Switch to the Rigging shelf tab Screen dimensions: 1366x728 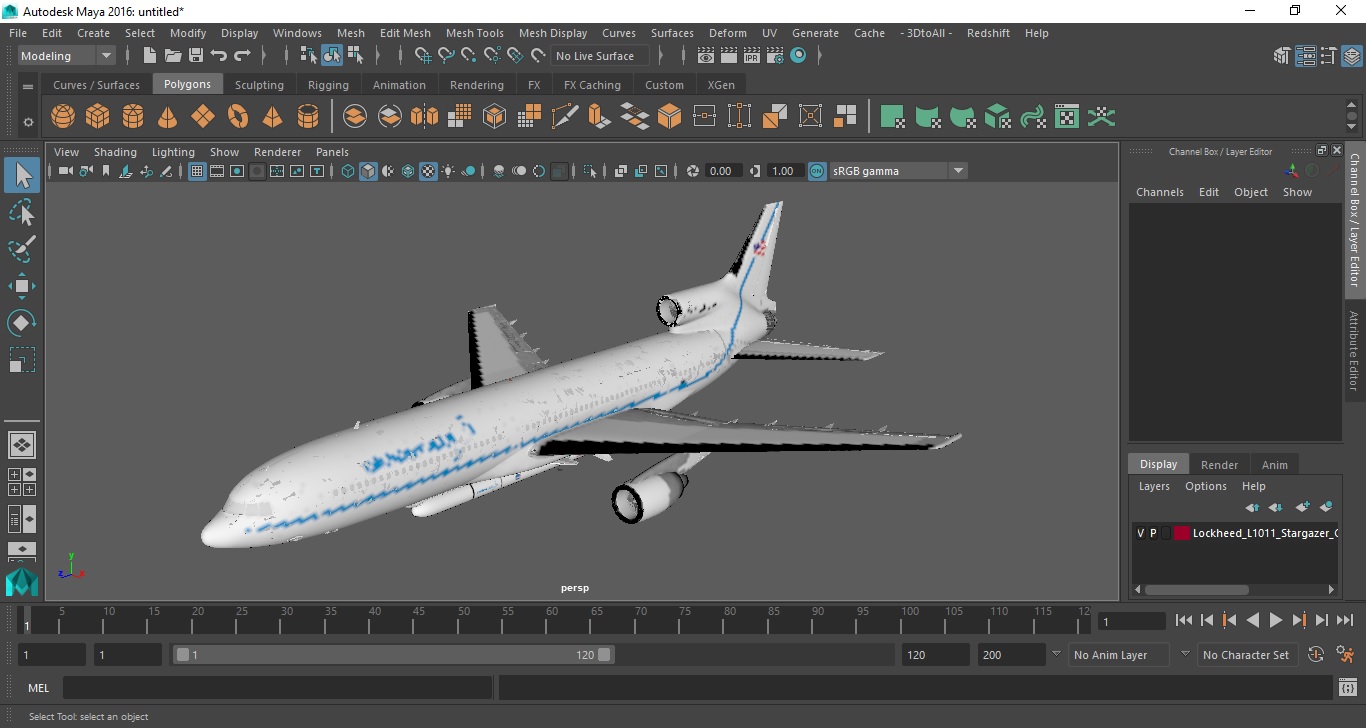[328, 85]
